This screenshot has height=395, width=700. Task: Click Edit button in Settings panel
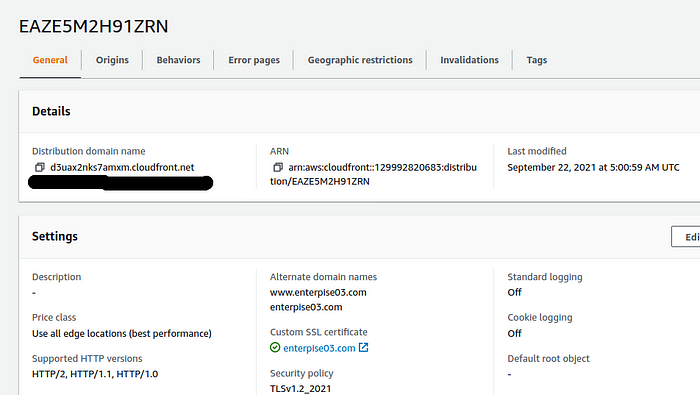[x=686, y=237]
